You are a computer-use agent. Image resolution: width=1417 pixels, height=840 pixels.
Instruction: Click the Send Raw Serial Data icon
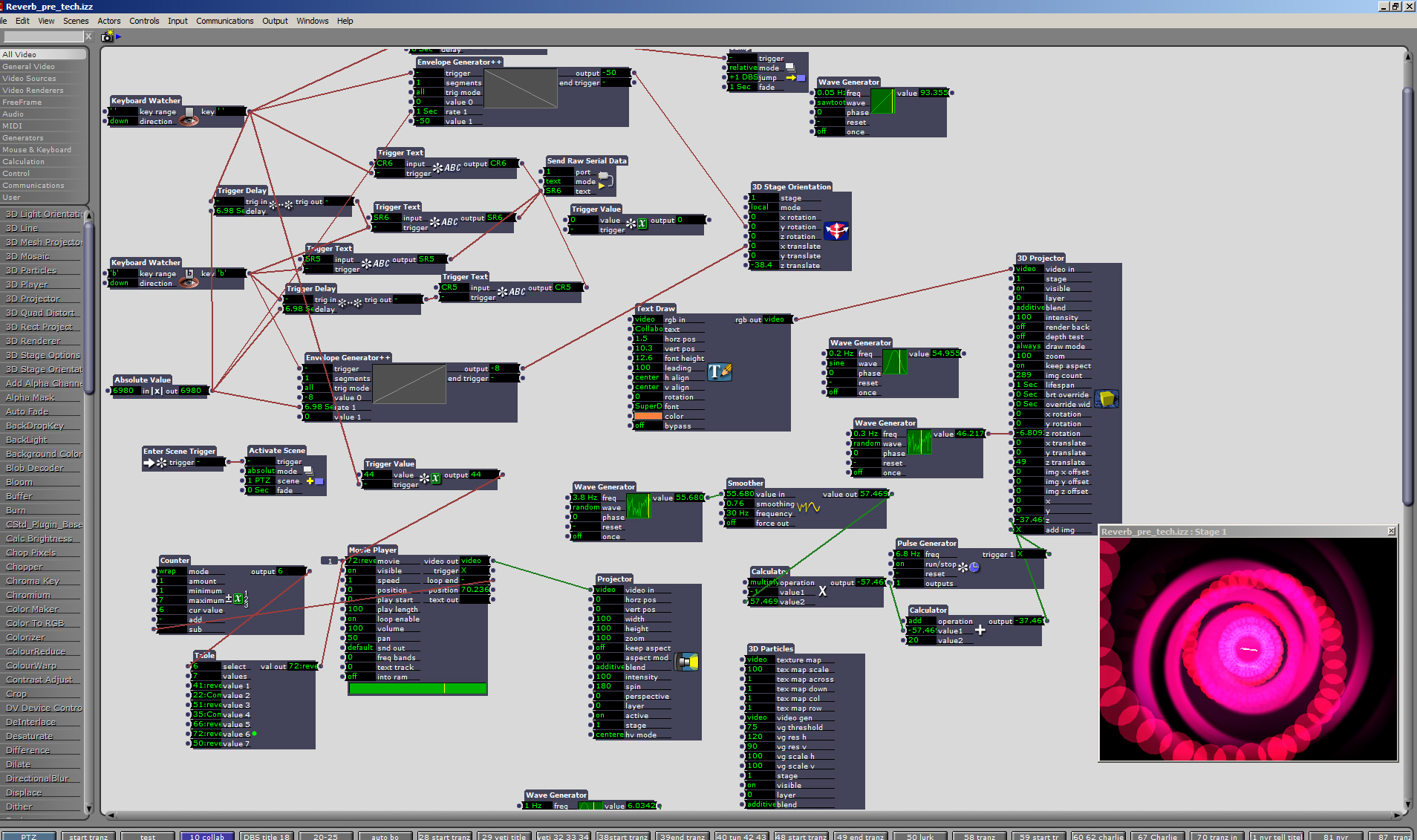[605, 180]
